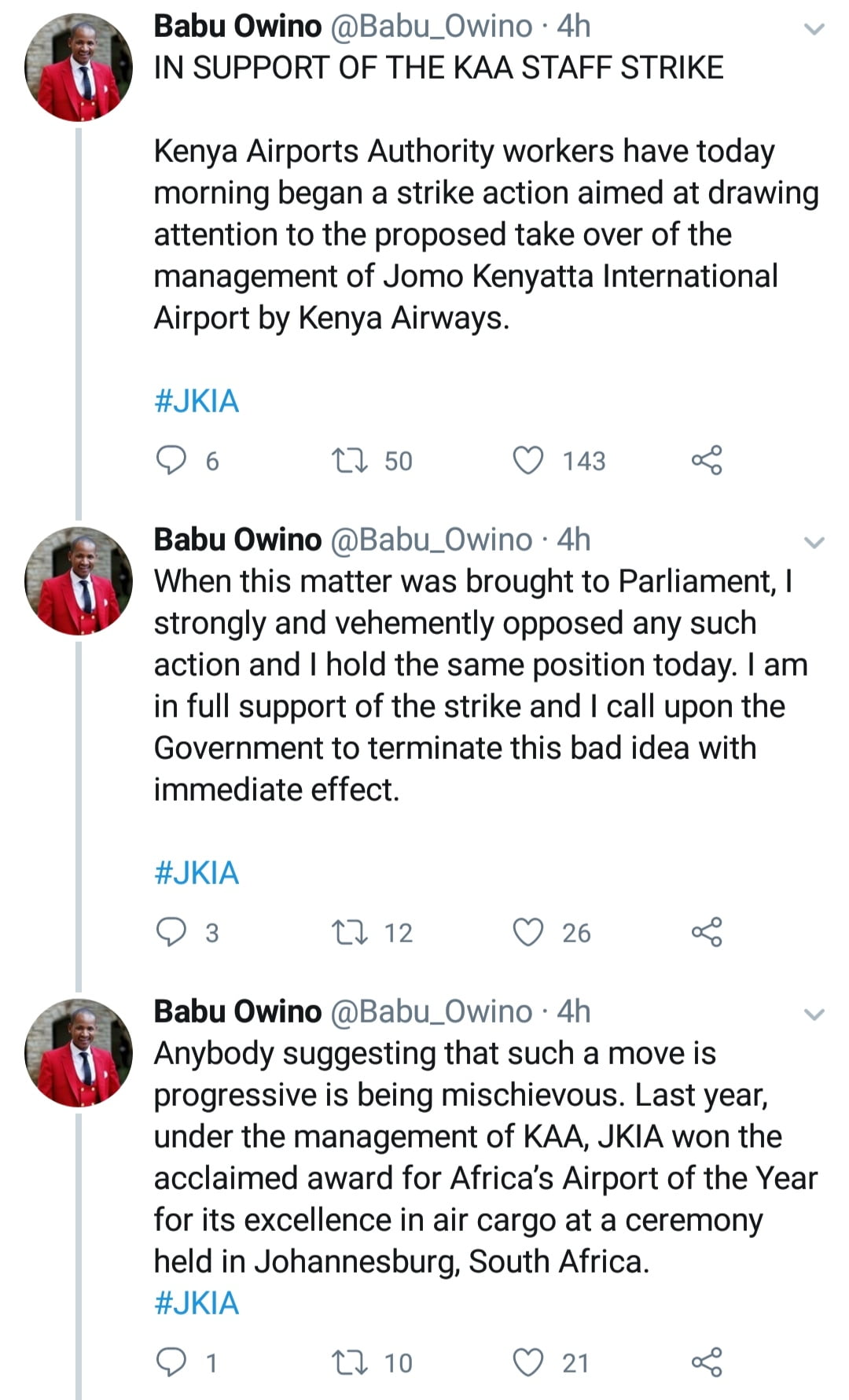Viewport: 849px width, 1400px height.
Task: Share the Africa's Airport award tweet
Action: pyautogui.click(x=707, y=1362)
